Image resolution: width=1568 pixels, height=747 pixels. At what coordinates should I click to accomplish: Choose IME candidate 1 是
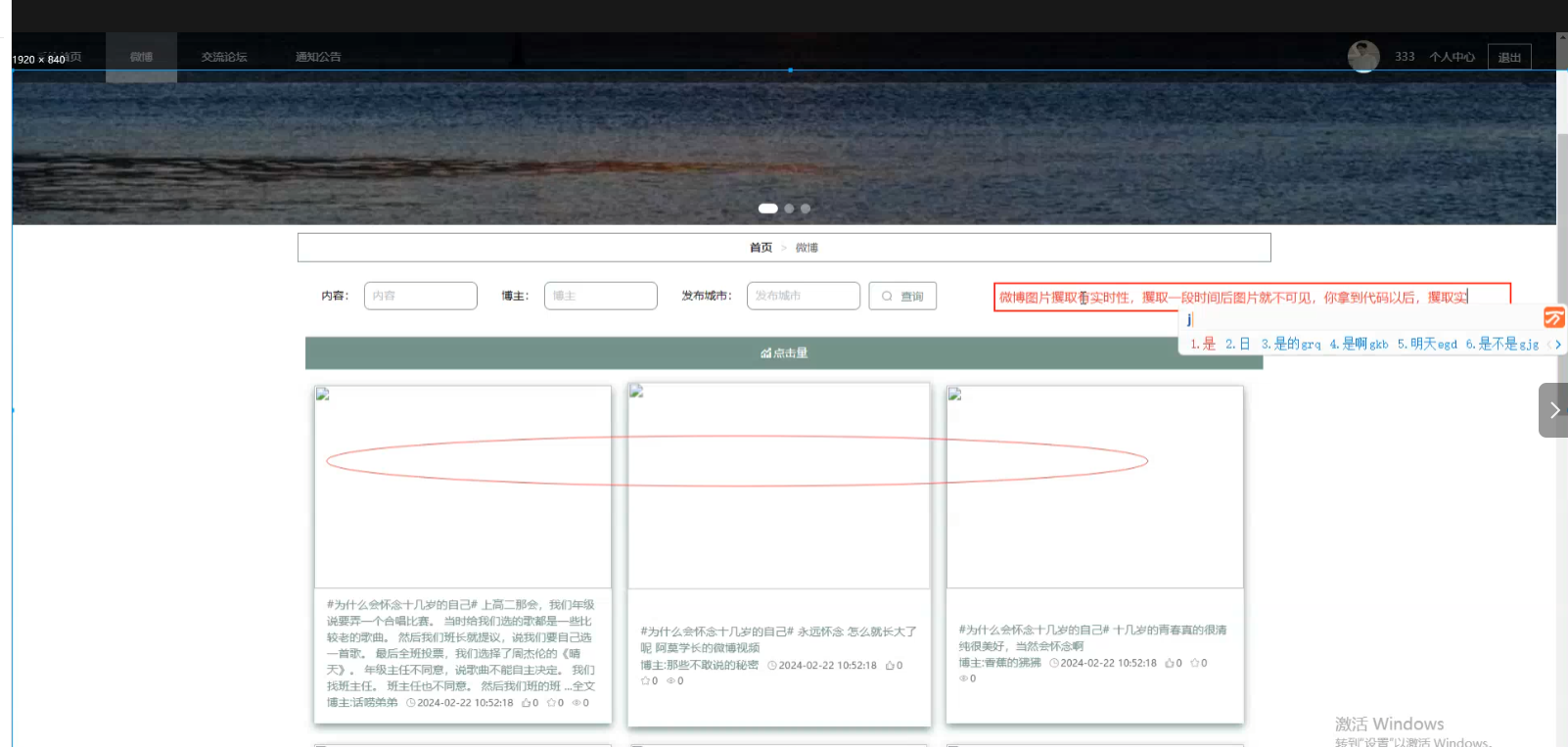1203,344
